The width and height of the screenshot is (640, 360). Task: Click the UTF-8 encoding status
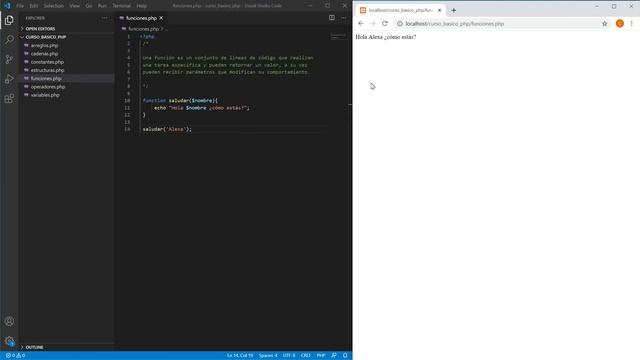[289, 356]
